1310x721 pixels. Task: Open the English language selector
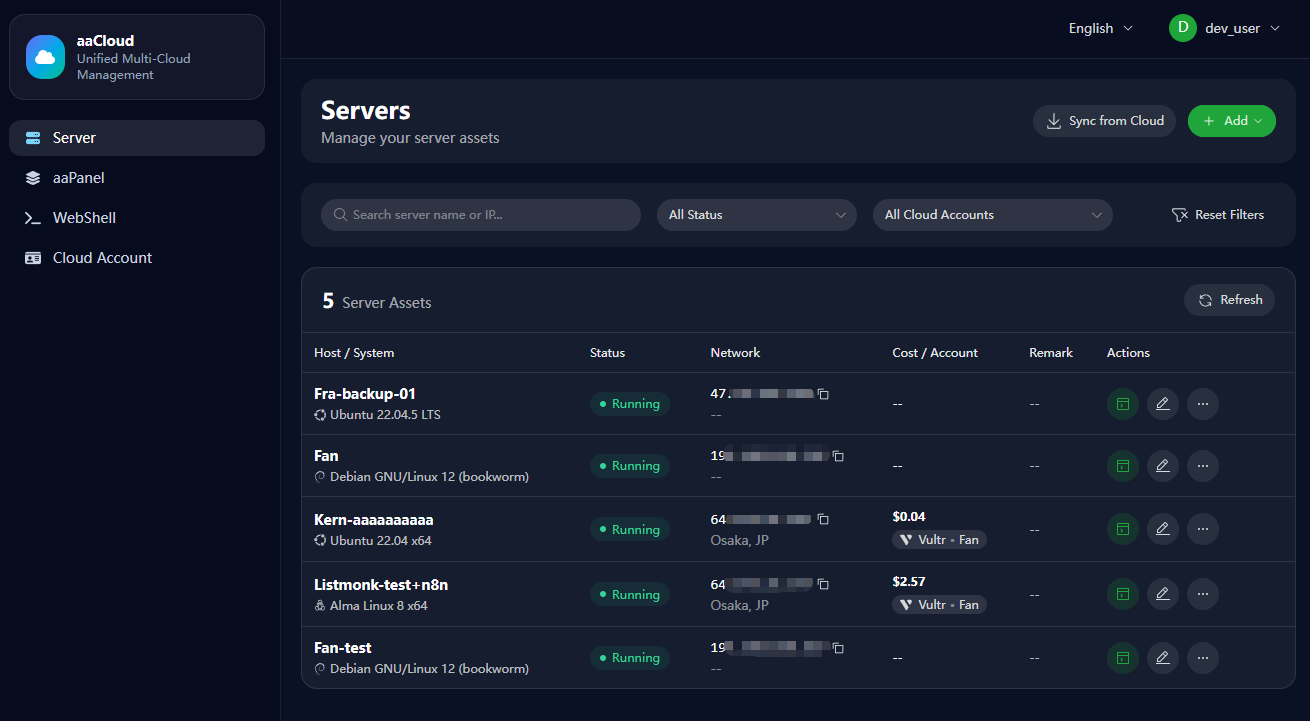coord(1100,28)
